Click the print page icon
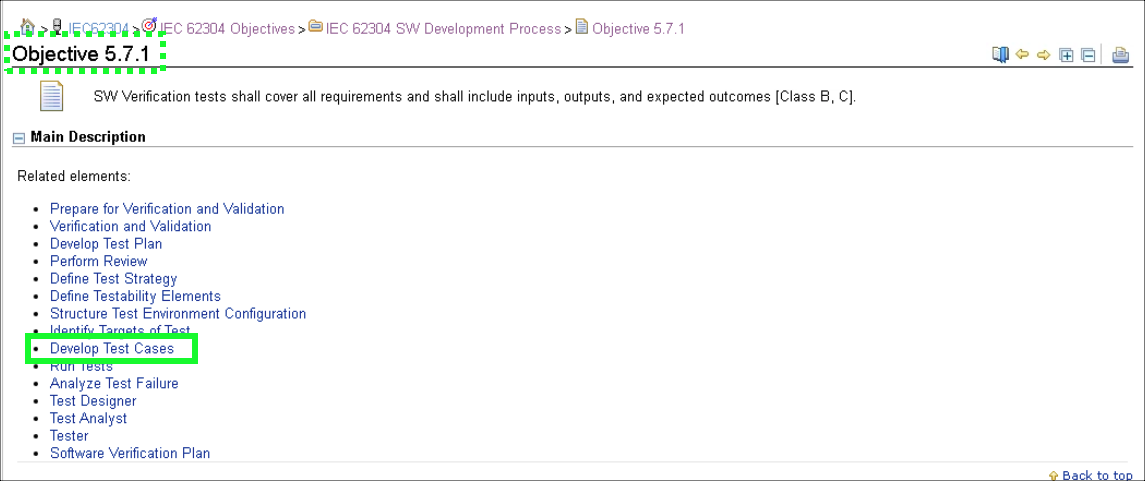The height and width of the screenshot is (481, 1145). (1121, 56)
